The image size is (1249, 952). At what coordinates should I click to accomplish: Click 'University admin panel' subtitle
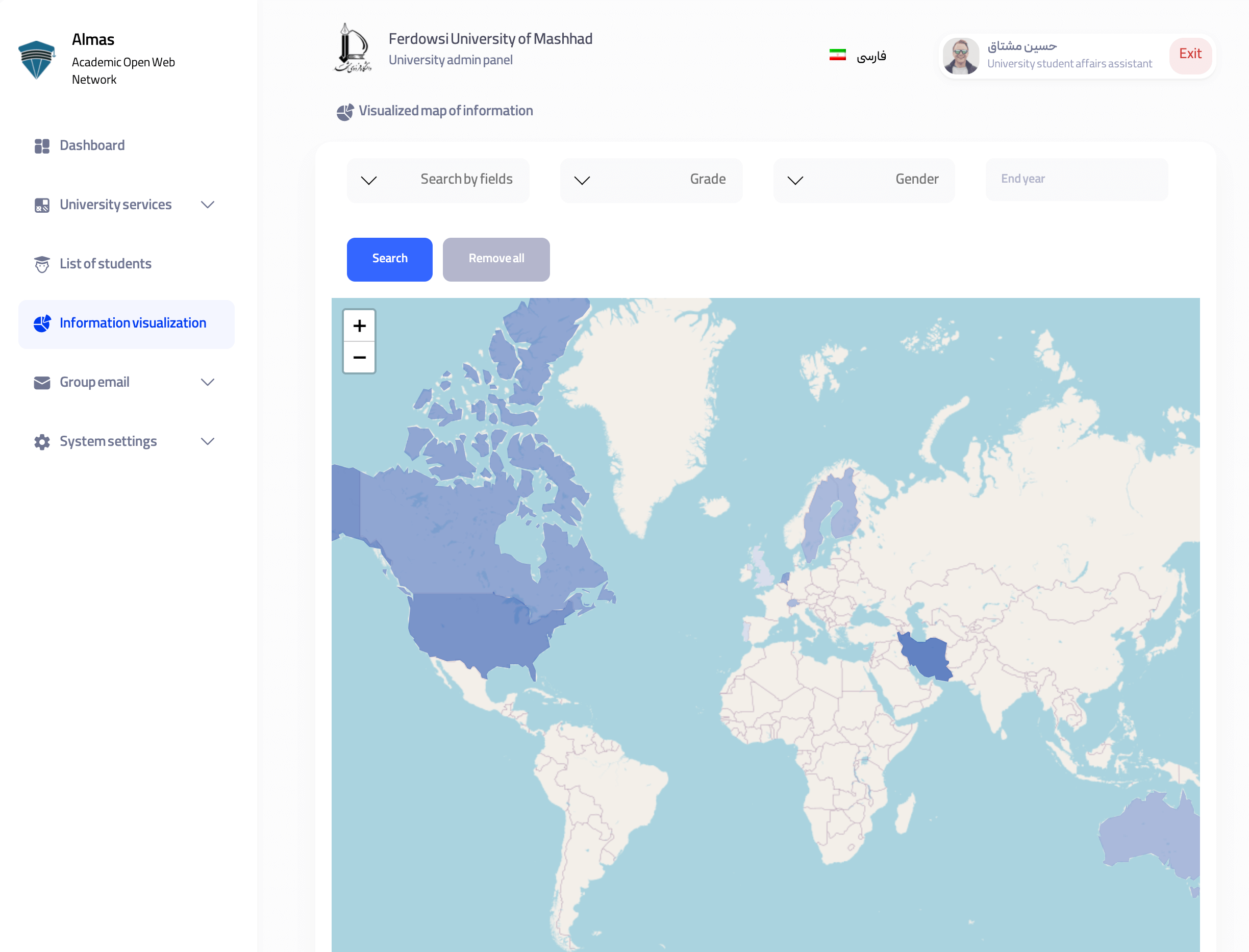(451, 60)
